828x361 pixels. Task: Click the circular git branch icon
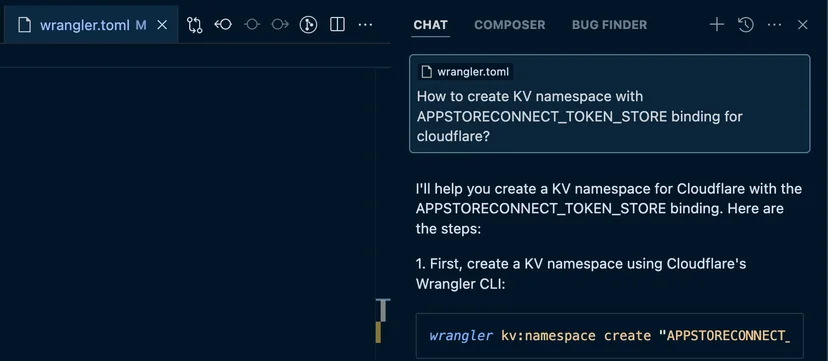coord(308,24)
